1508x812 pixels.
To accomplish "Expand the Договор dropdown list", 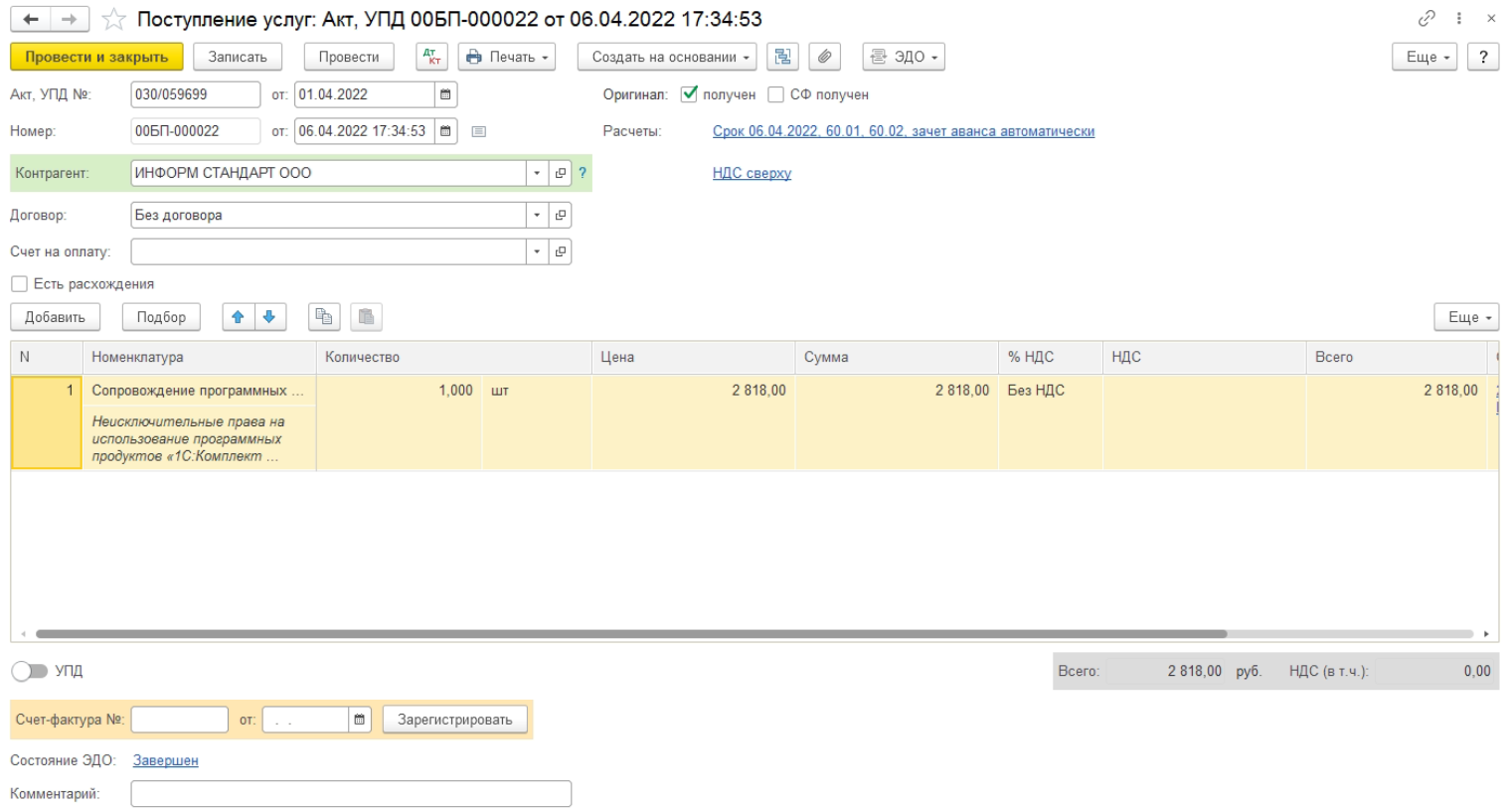I will tap(537, 215).
